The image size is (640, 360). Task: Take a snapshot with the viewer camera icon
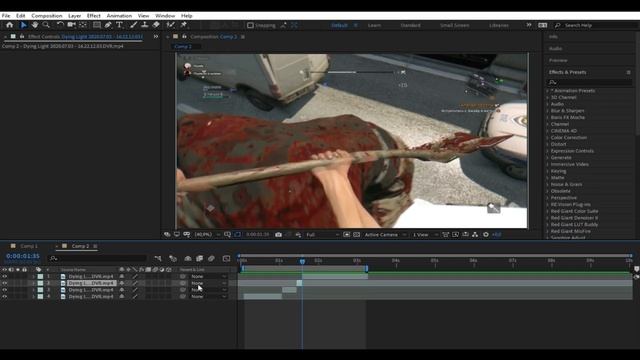pyautogui.click(x=278, y=235)
